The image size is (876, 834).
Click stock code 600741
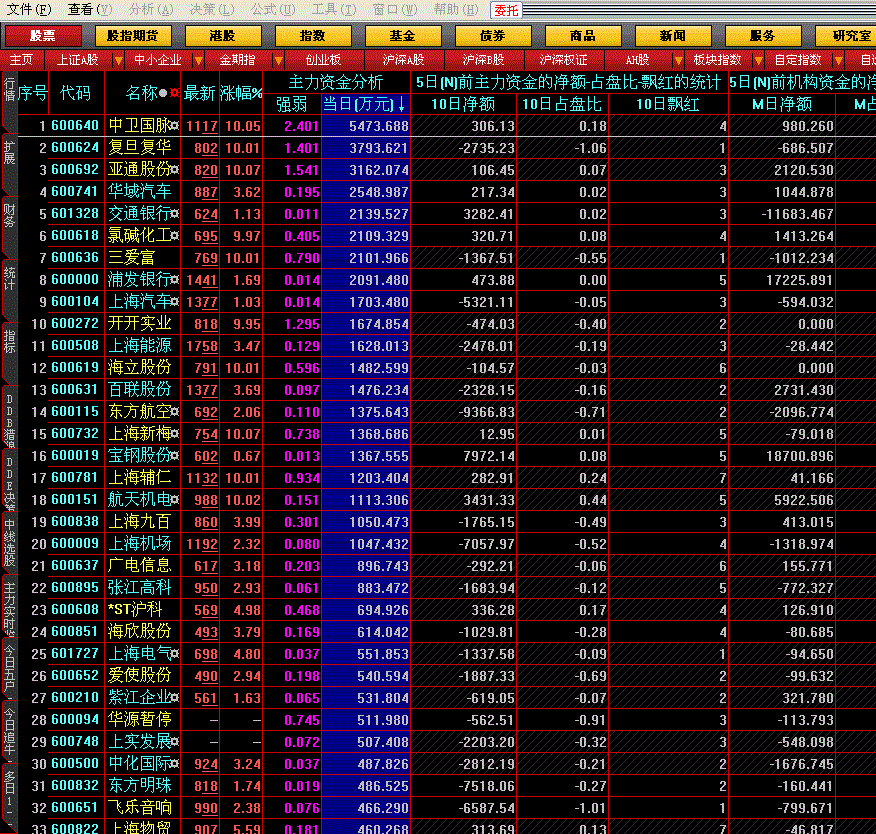coord(75,192)
